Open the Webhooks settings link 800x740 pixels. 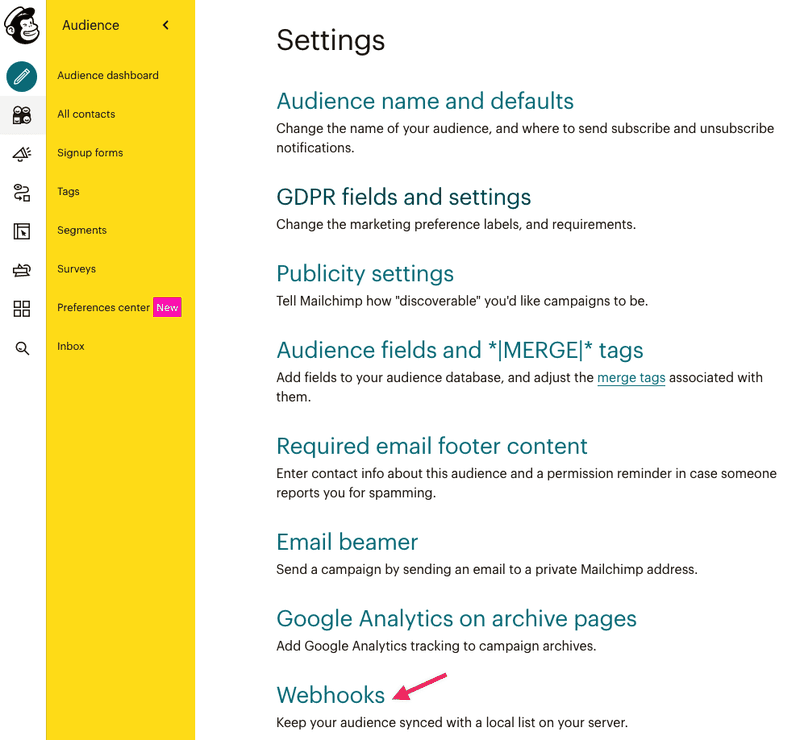[x=331, y=695]
